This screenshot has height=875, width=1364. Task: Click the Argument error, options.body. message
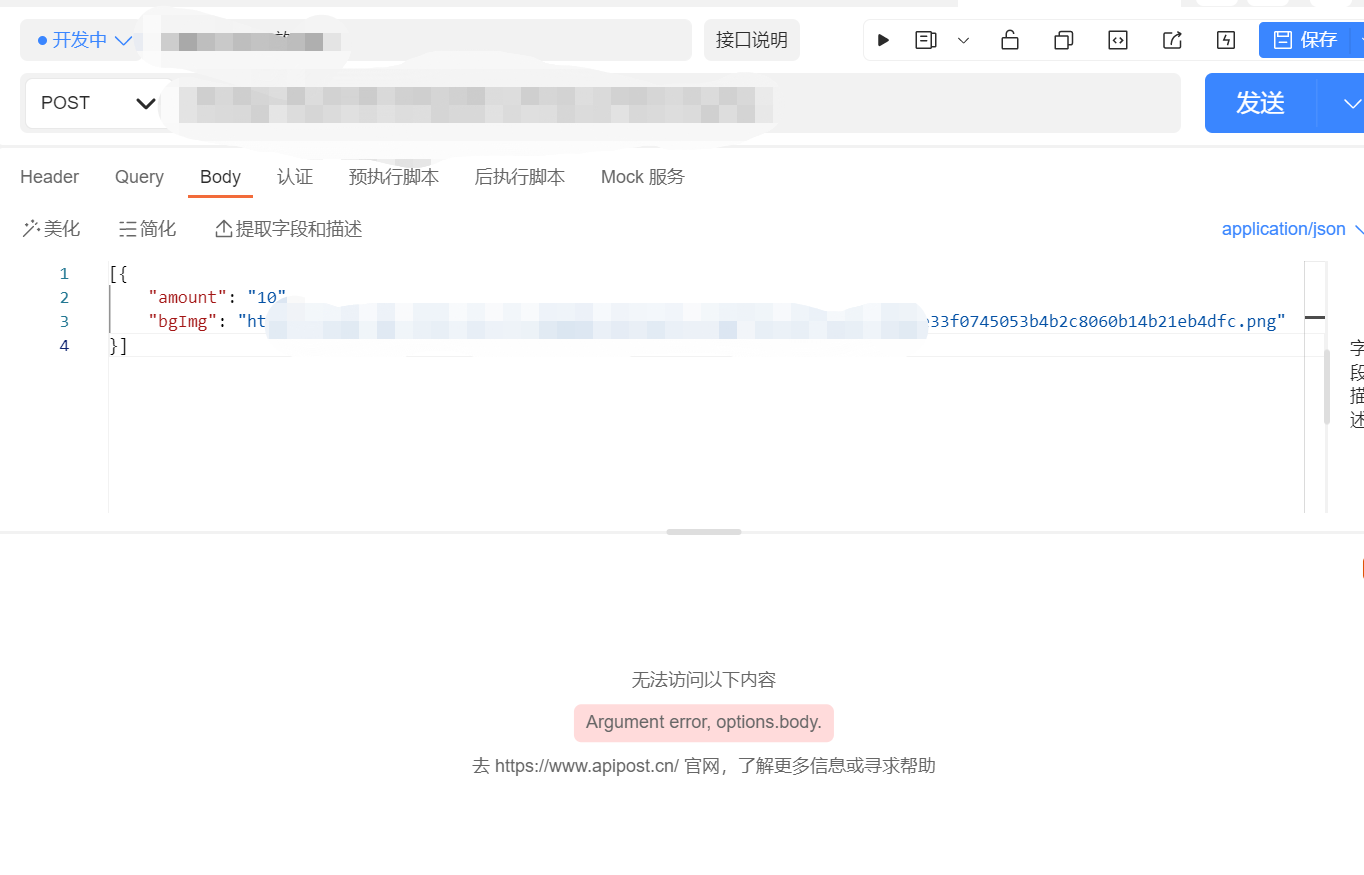pyautogui.click(x=704, y=722)
